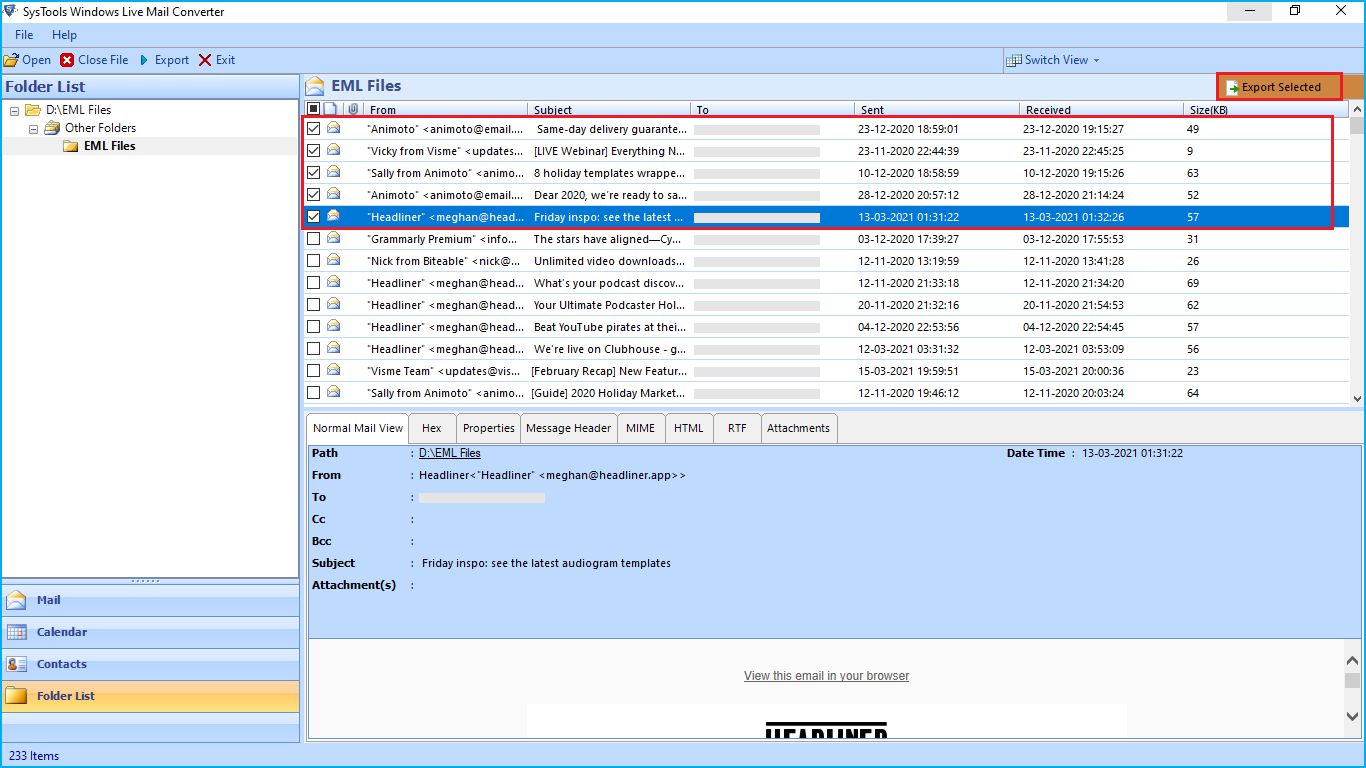Image resolution: width=1366 pixels, height=768 pixels.
Task: Switch to the Message Header tab
Action: click(x=568, y=428)
